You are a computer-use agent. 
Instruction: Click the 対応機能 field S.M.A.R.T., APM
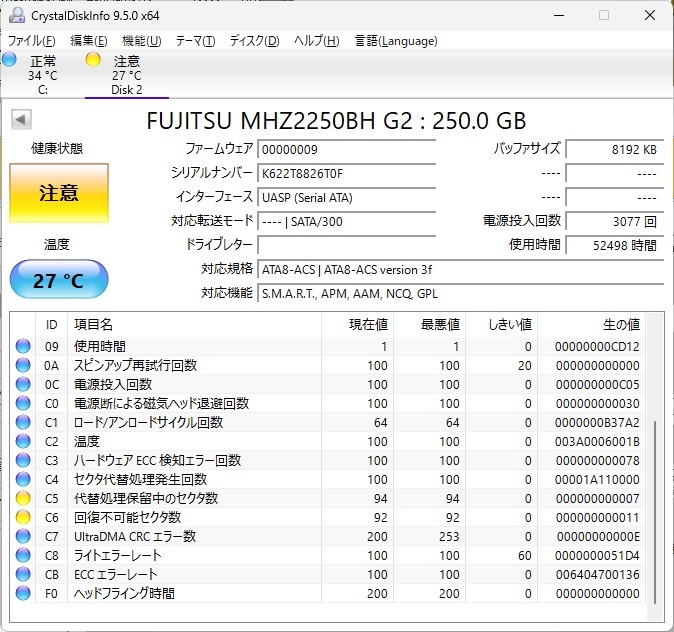tap(461, 294)
